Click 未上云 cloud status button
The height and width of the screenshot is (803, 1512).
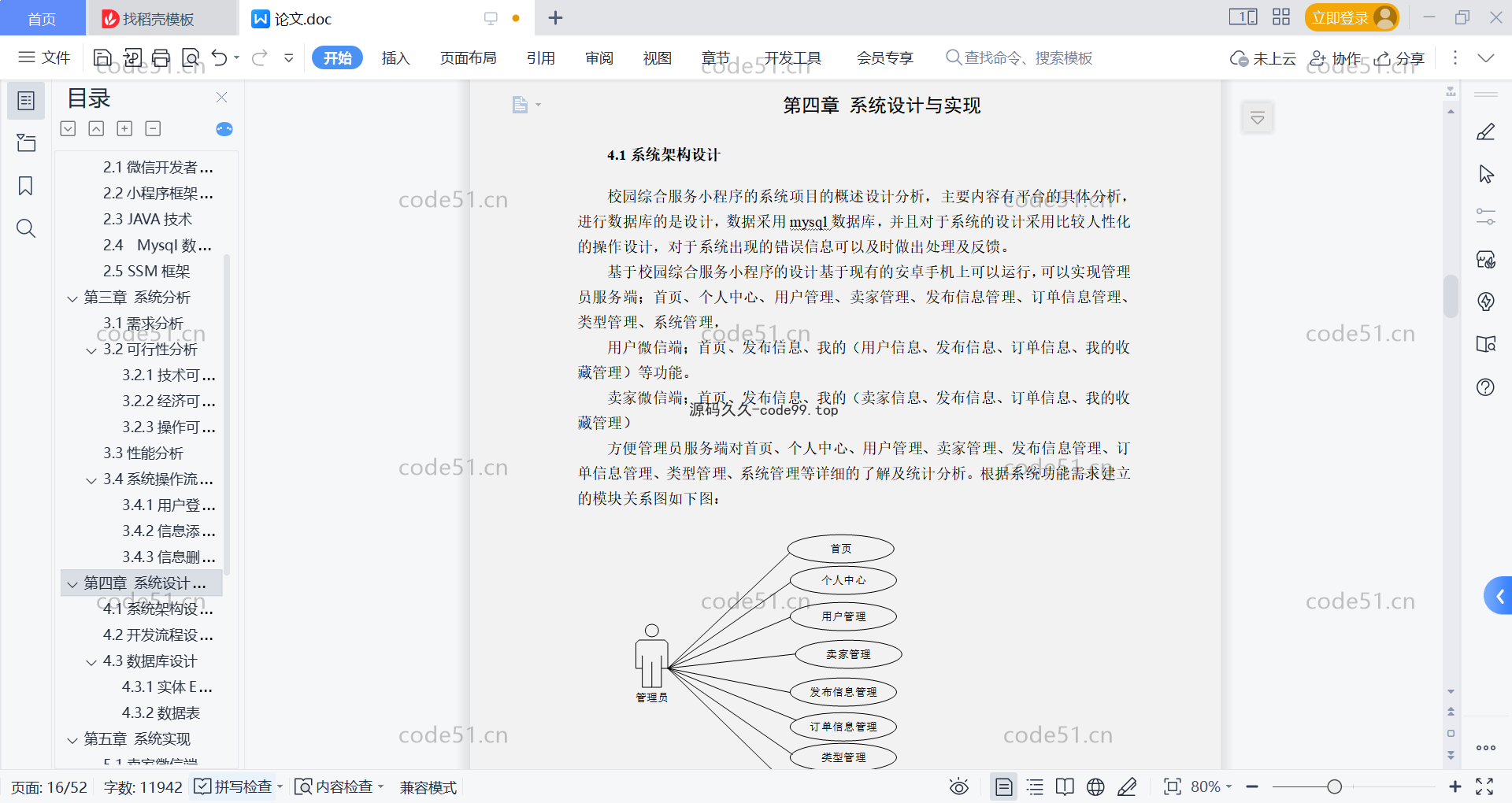[x=1263, y=58]
